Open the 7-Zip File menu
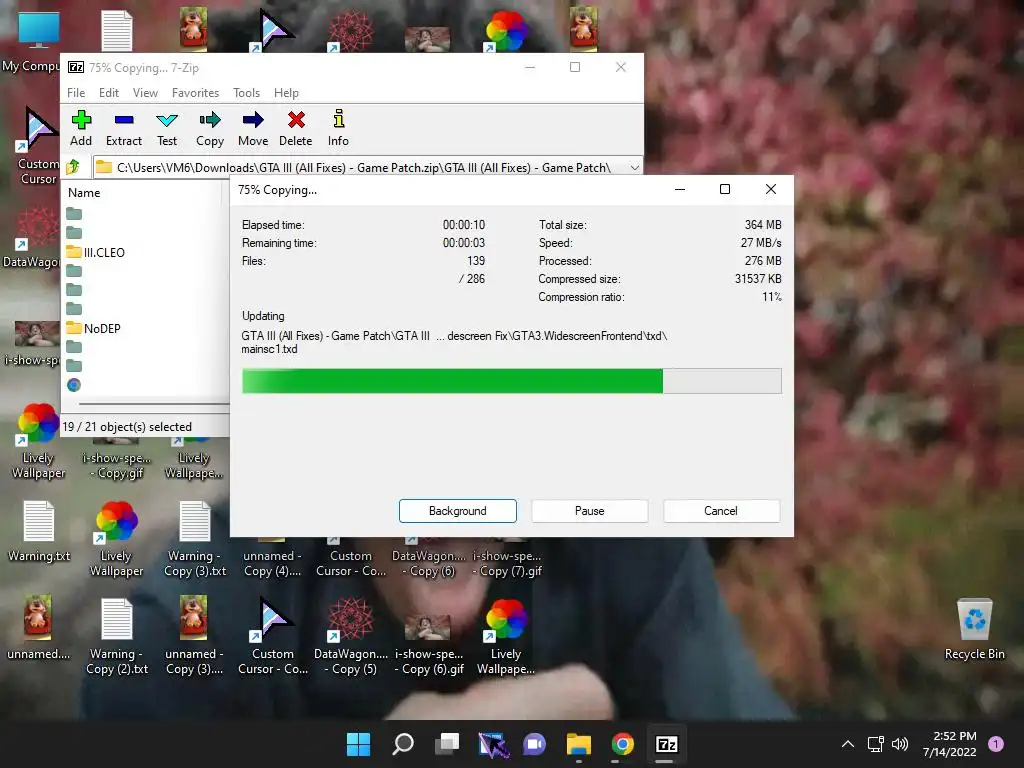The height and width of the screenshot is (768, 1024). pos(76,93)
